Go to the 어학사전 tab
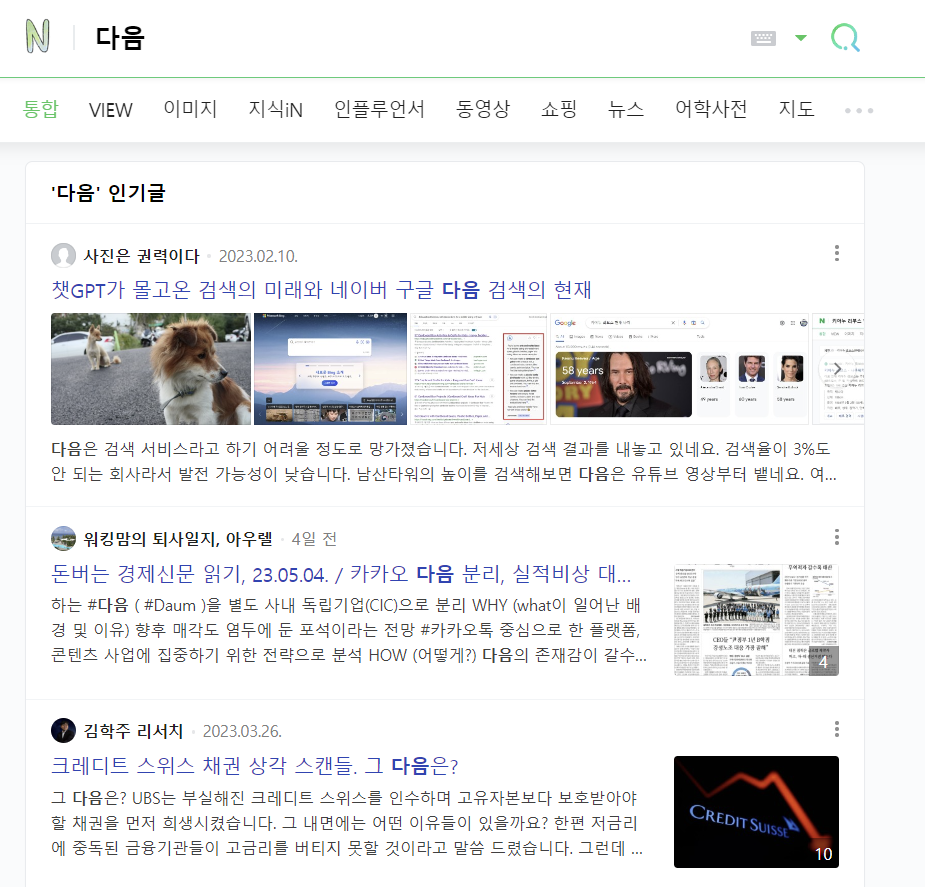Viewport: 925px width, 887px height. pyautogui.click(x=711, y=109)
